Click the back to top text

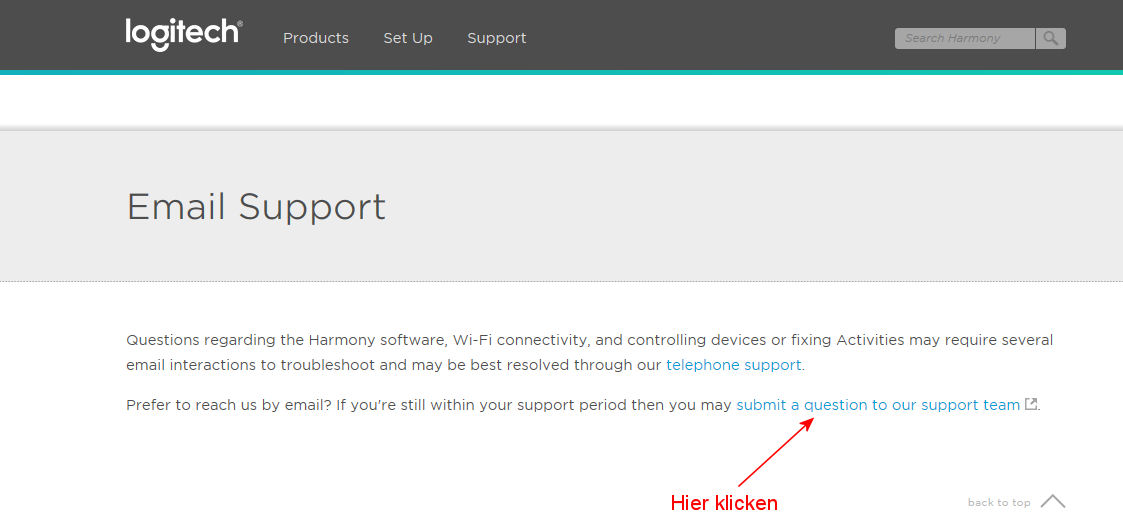pos(998,503)
